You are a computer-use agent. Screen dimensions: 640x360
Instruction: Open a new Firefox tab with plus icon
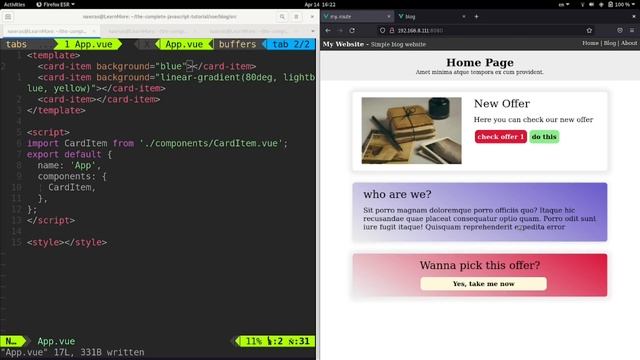pos(476,17)
